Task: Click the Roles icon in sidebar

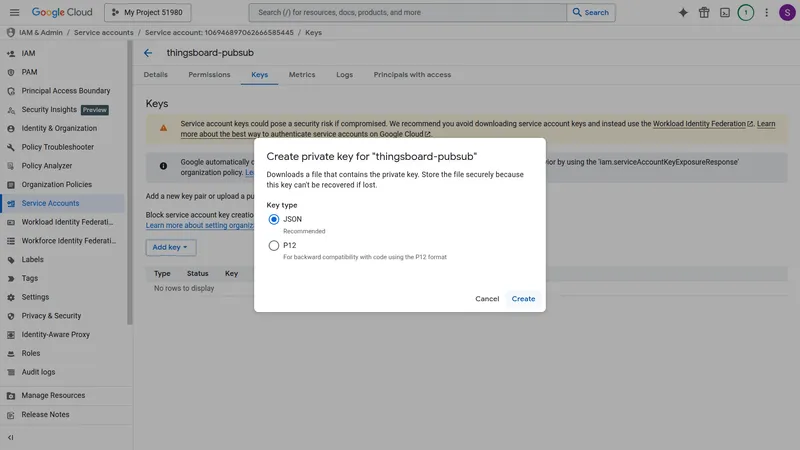Action: coord(11,354)
